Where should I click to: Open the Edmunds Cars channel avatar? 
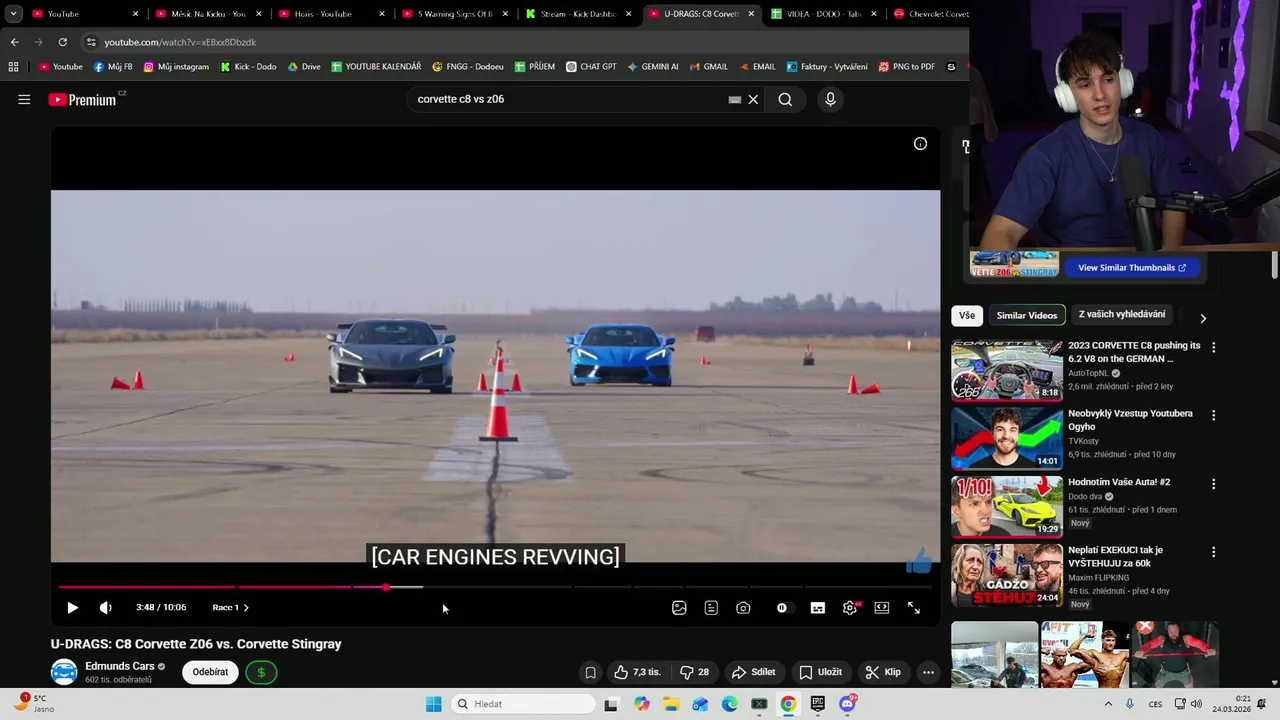click(x=64, y=672)
